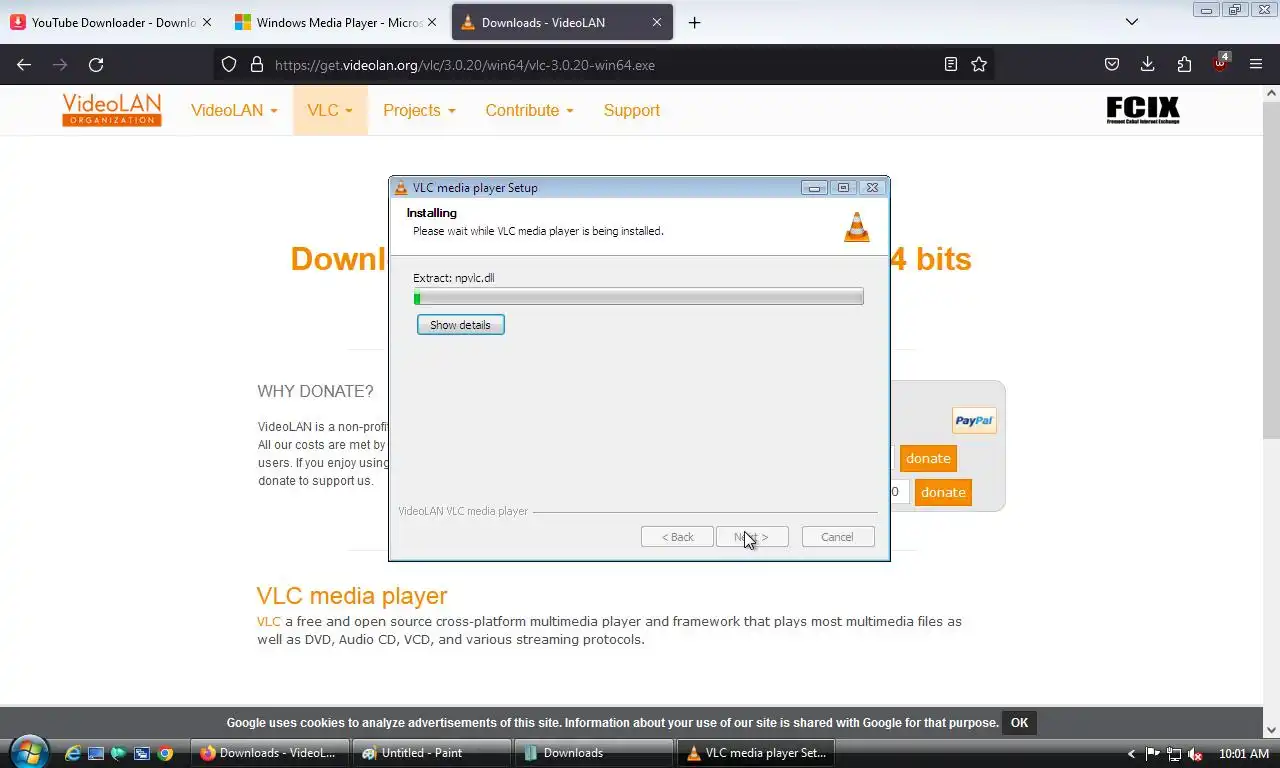The image size is (1280, 768).
Task: Launch Google Chrome from quick launch
Action: pos(165,753)
